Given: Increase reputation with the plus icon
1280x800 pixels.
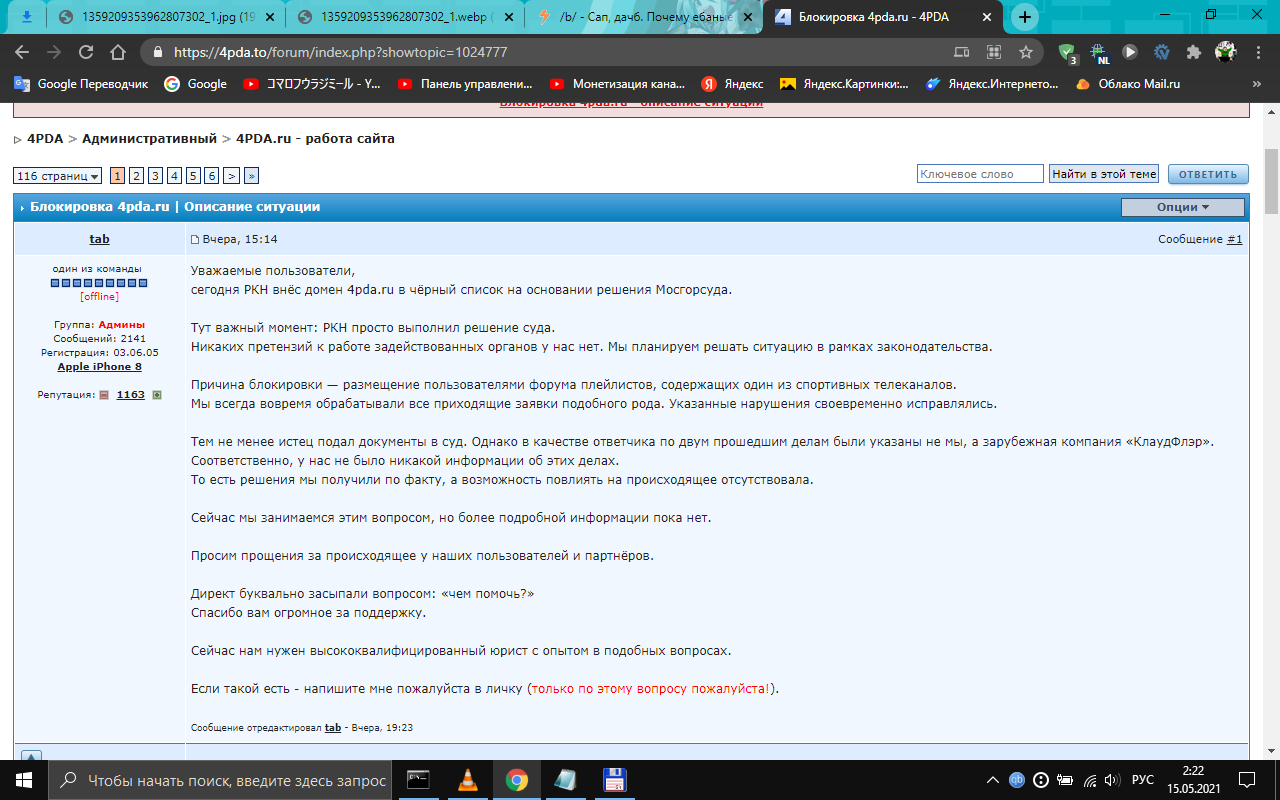Looking at the screenshot, I should (156, 395).
